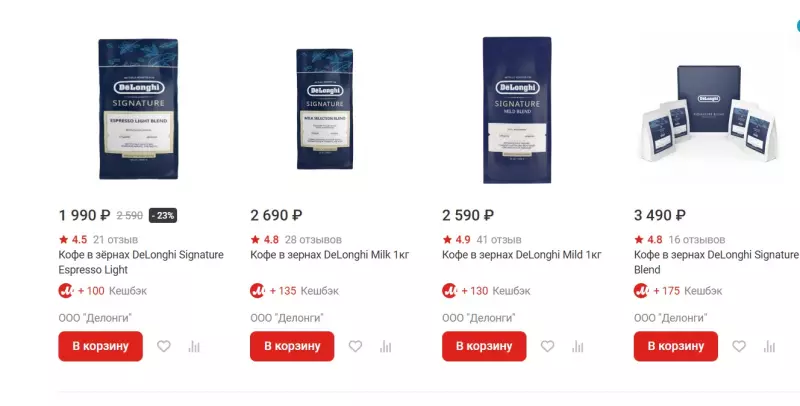Compare the Espresso Light coffee via chart icon

coord(194,346)
